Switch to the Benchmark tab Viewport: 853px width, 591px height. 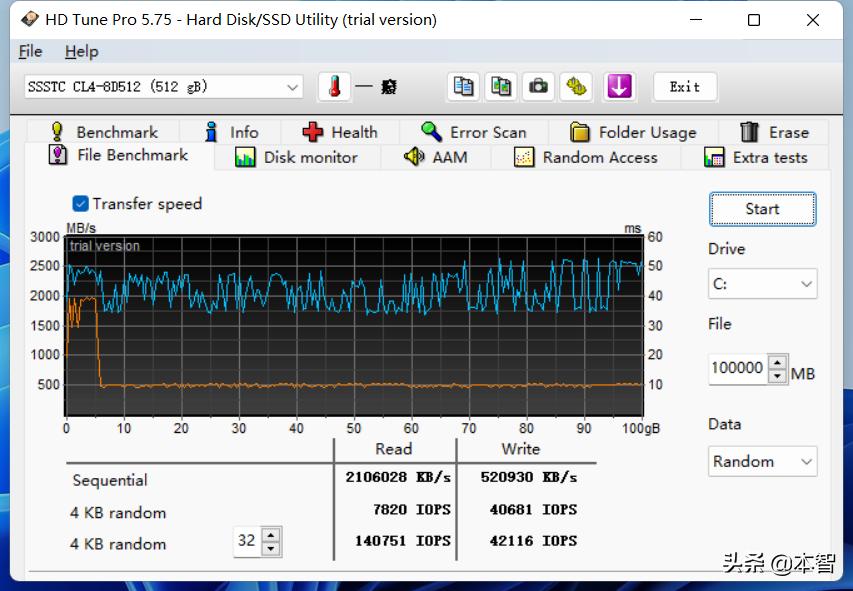click(x=103, y=132)
